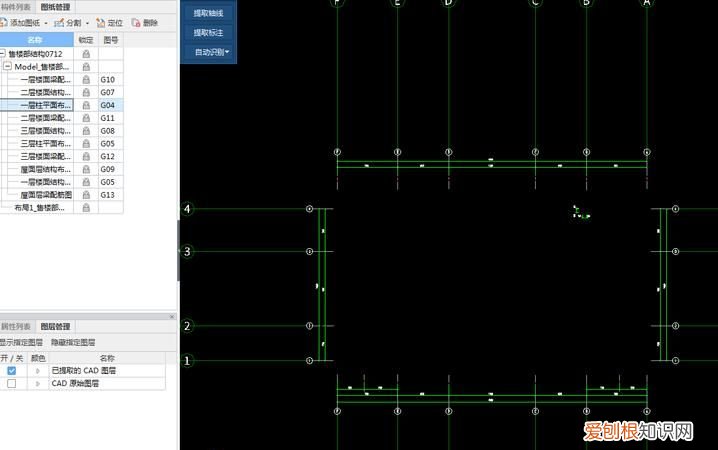The height and width of the screenshot is (450, 718).
Task: Click the lock icon in the G10 row
Action: point(87,79)
